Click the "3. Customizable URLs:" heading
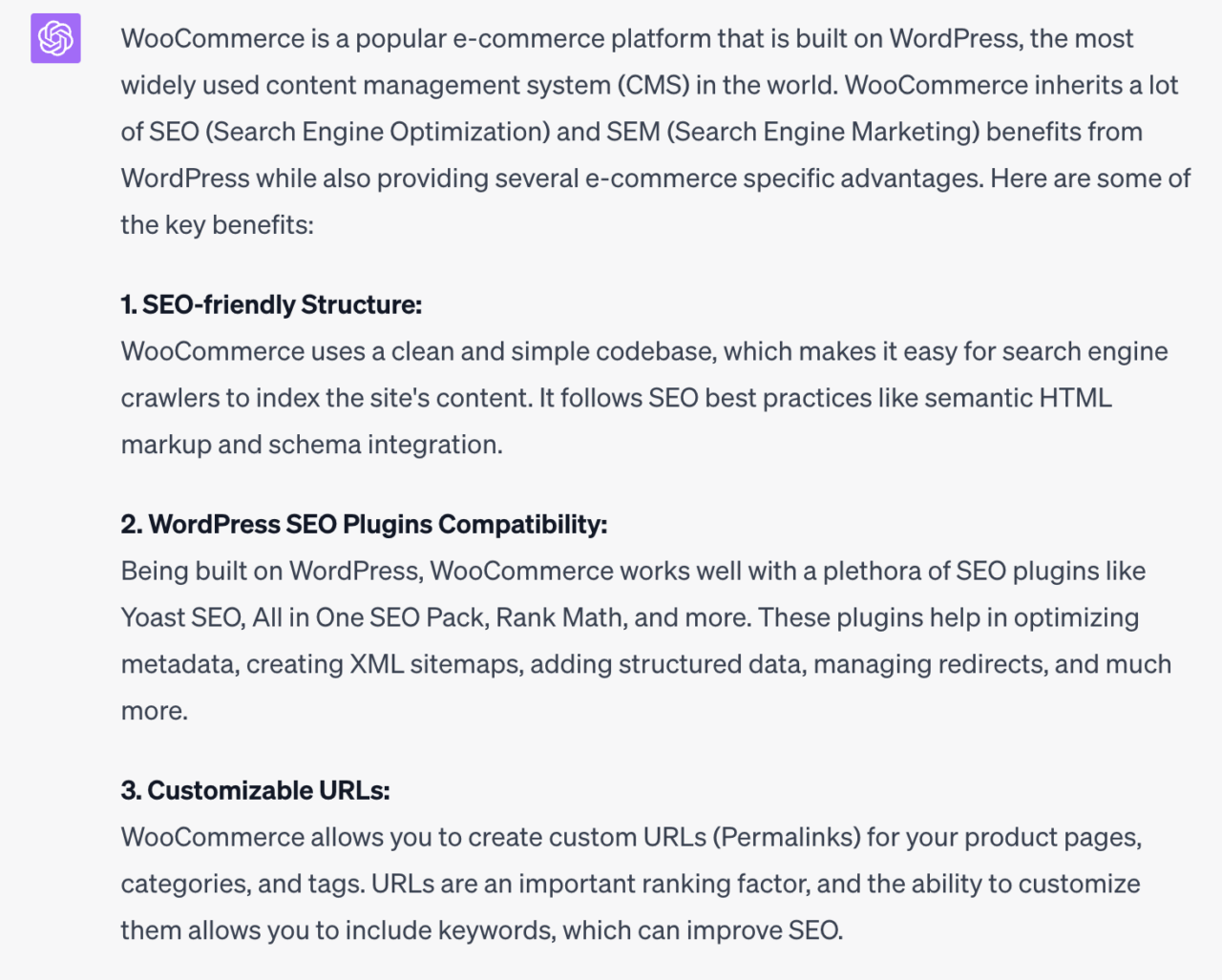This screenshot has width=1222, height=980. pyautogui.click(x=255, y=790)
